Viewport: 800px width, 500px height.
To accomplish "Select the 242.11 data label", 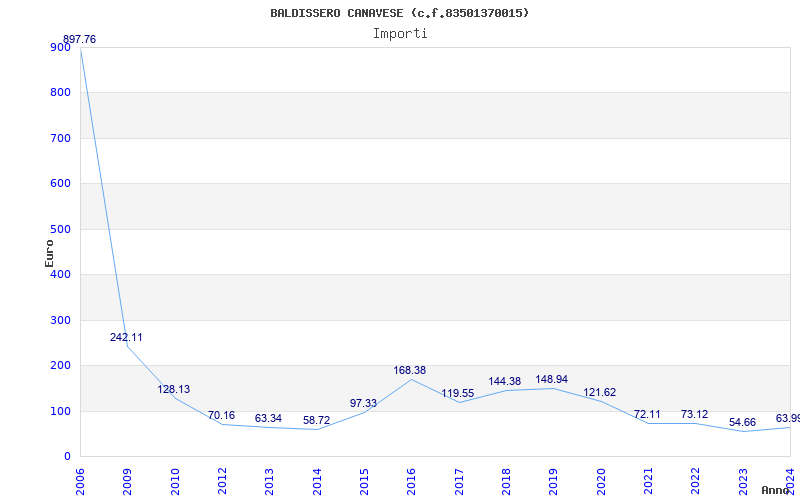I will tap(126, 337).
